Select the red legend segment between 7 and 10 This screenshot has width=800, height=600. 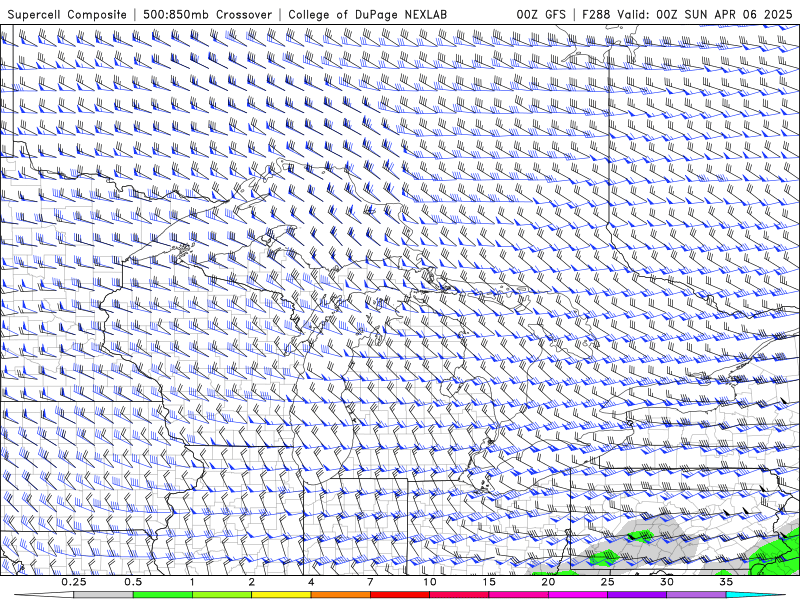400,595
